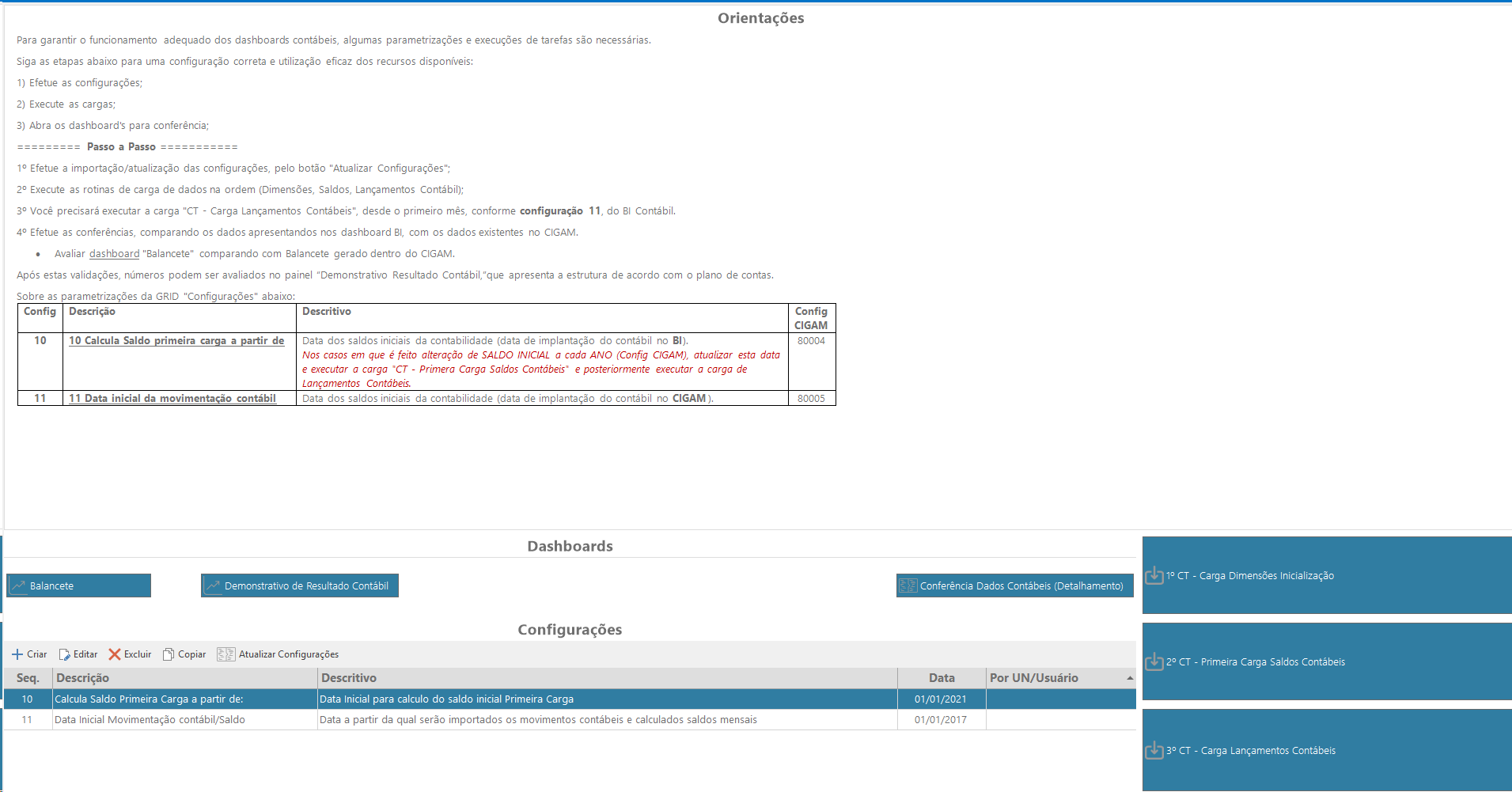Screen dimensions: 1512x792
Task: Click the red Excluir X icon
Action: click(115, 654)
